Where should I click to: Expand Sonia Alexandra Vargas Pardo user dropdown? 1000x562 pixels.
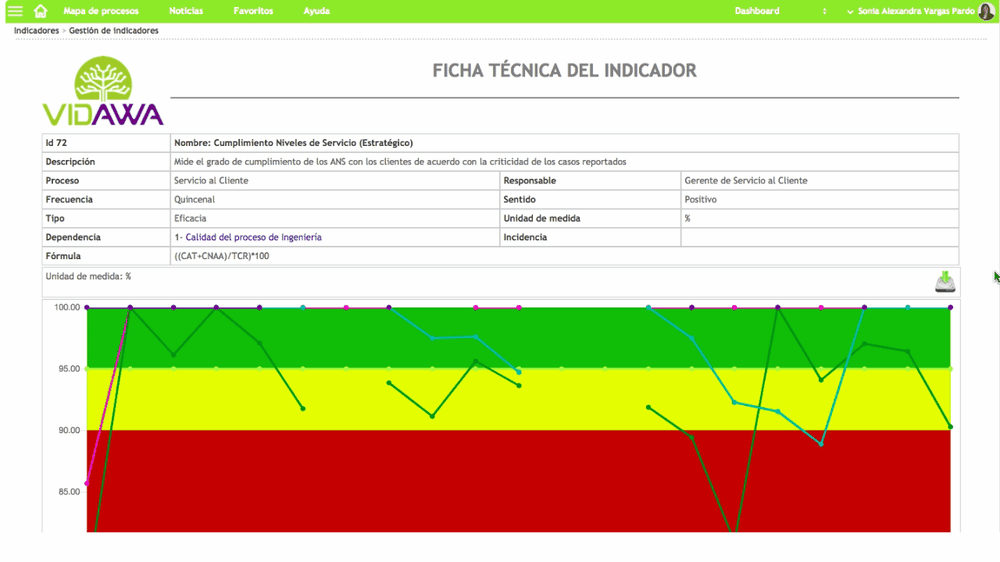click(x=911, y=11)
